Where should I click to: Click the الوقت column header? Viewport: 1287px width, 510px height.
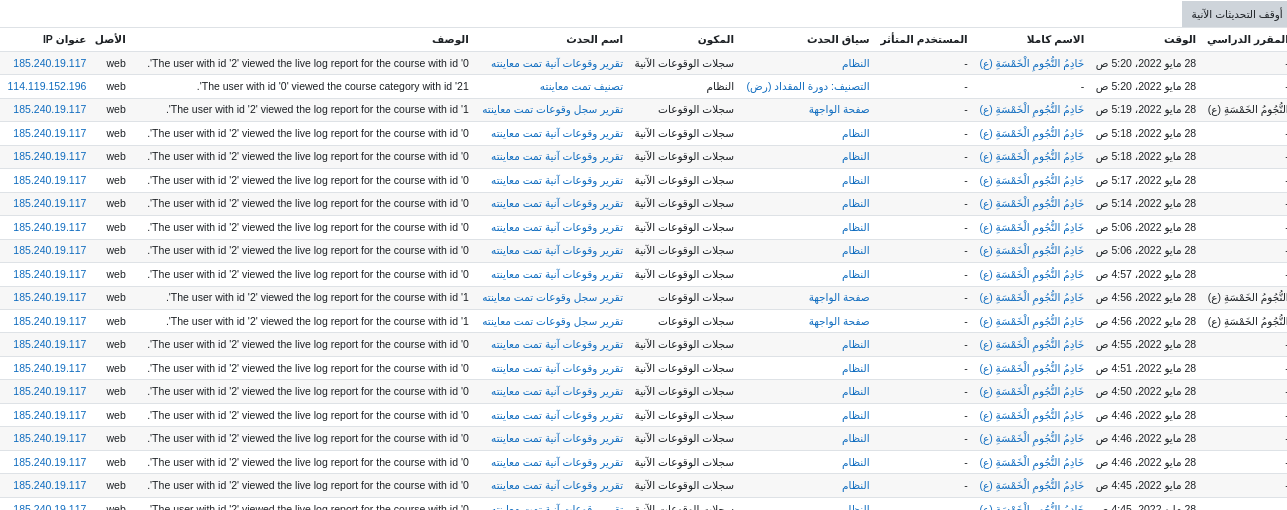coord(1179,39)
